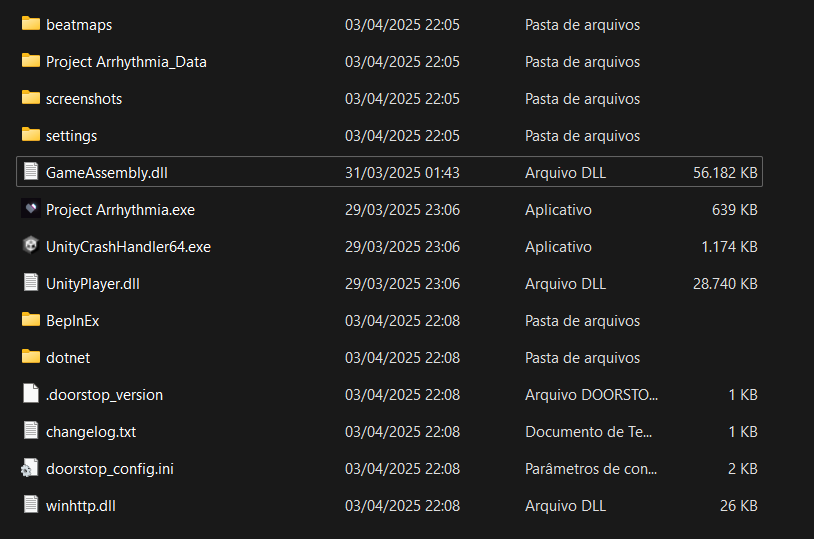Click the date 31/03/2025 01:43
Viewport: 814px width, 539px height.
(402, 172)
